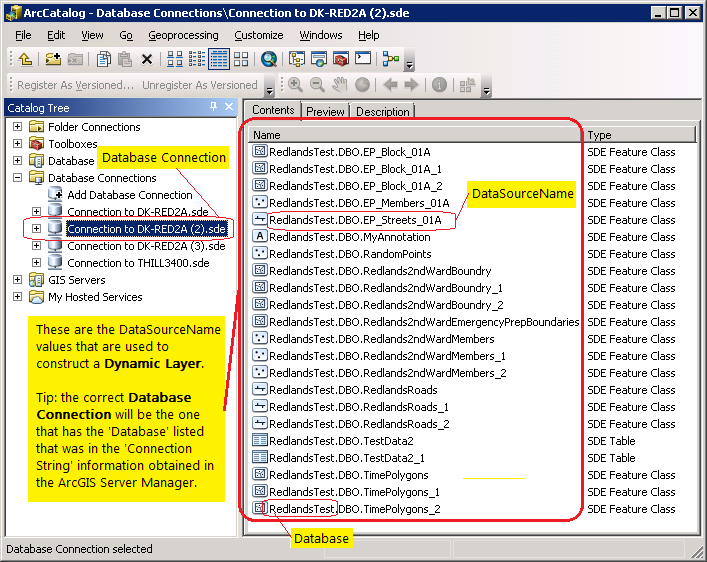Collapse the Database Connections node
Viewport: 707px width, 562px height.
tap(17, 178)
